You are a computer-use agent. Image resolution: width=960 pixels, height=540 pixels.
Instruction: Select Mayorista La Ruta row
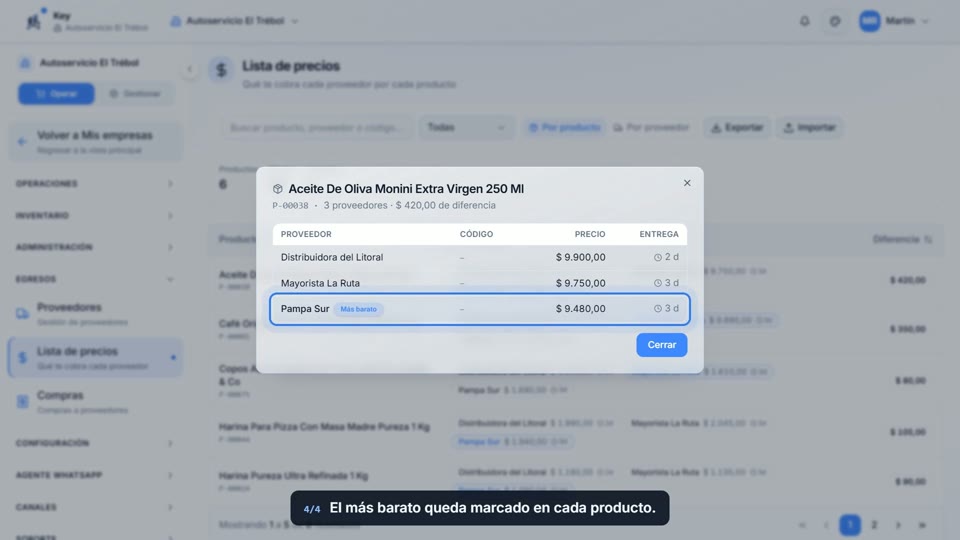479,283
